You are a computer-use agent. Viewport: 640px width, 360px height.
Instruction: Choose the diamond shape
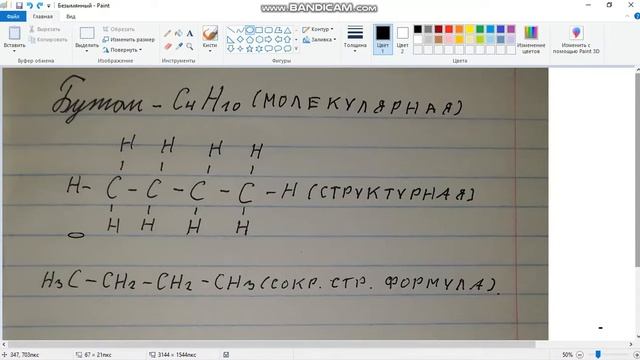tap(240, 40)
